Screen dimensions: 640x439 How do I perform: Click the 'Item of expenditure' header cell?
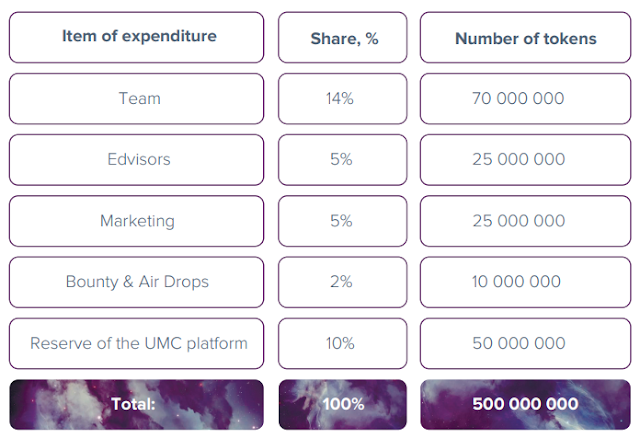point(136,38)
